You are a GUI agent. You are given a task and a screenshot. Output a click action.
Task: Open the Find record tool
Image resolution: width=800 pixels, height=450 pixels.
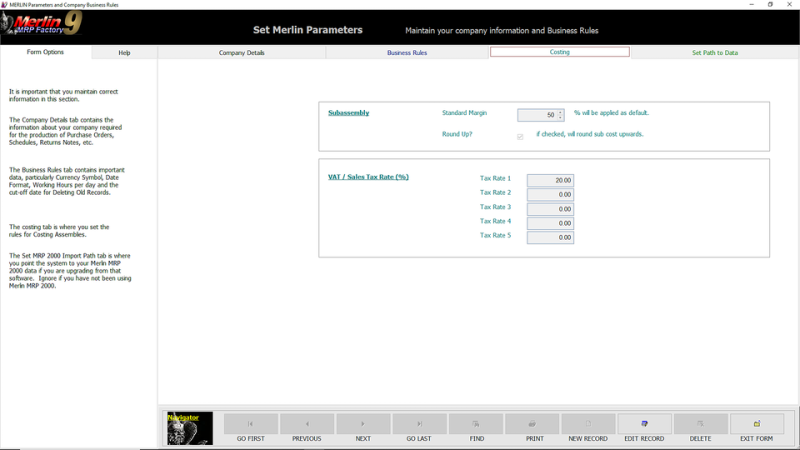476,424
